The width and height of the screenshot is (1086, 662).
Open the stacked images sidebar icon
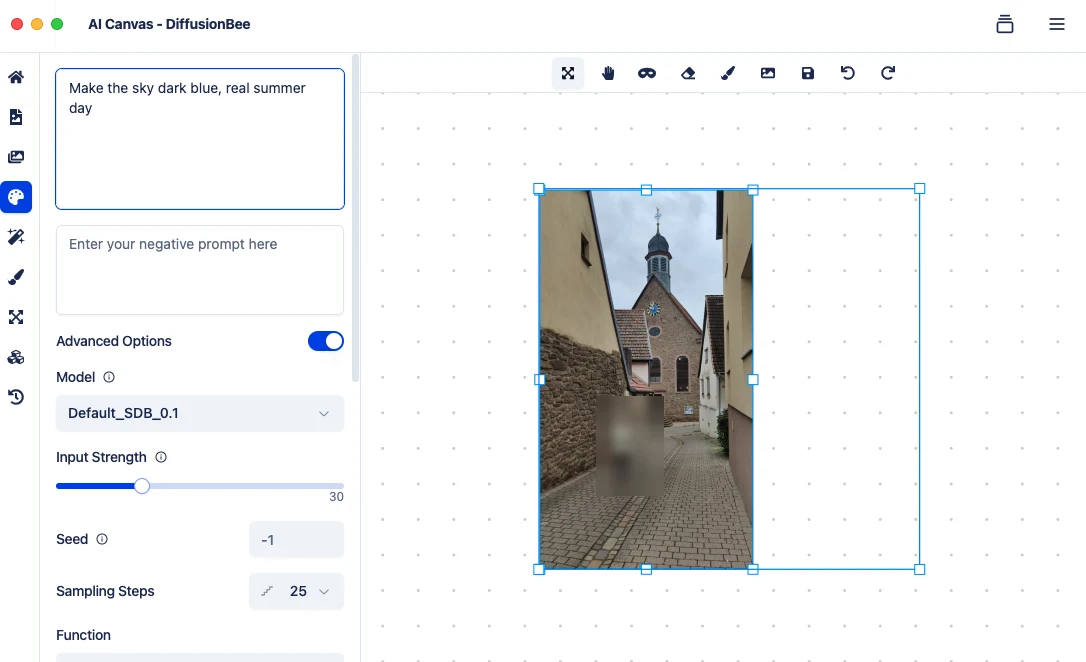click(x=16, y=157)
